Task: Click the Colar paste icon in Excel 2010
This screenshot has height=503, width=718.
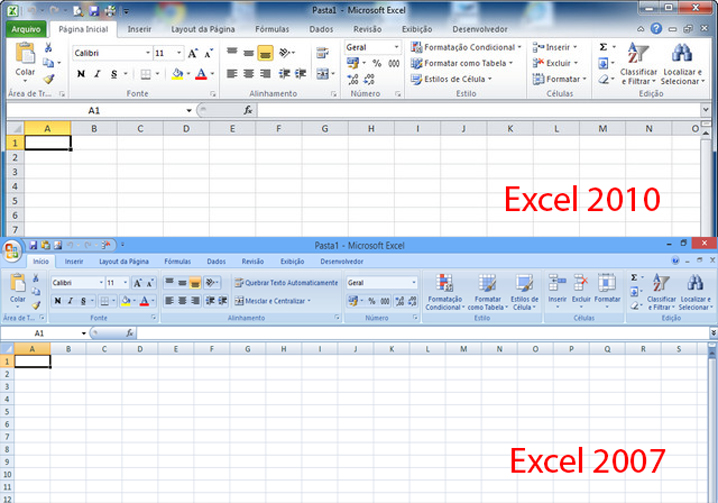Action: click(25, 53)
